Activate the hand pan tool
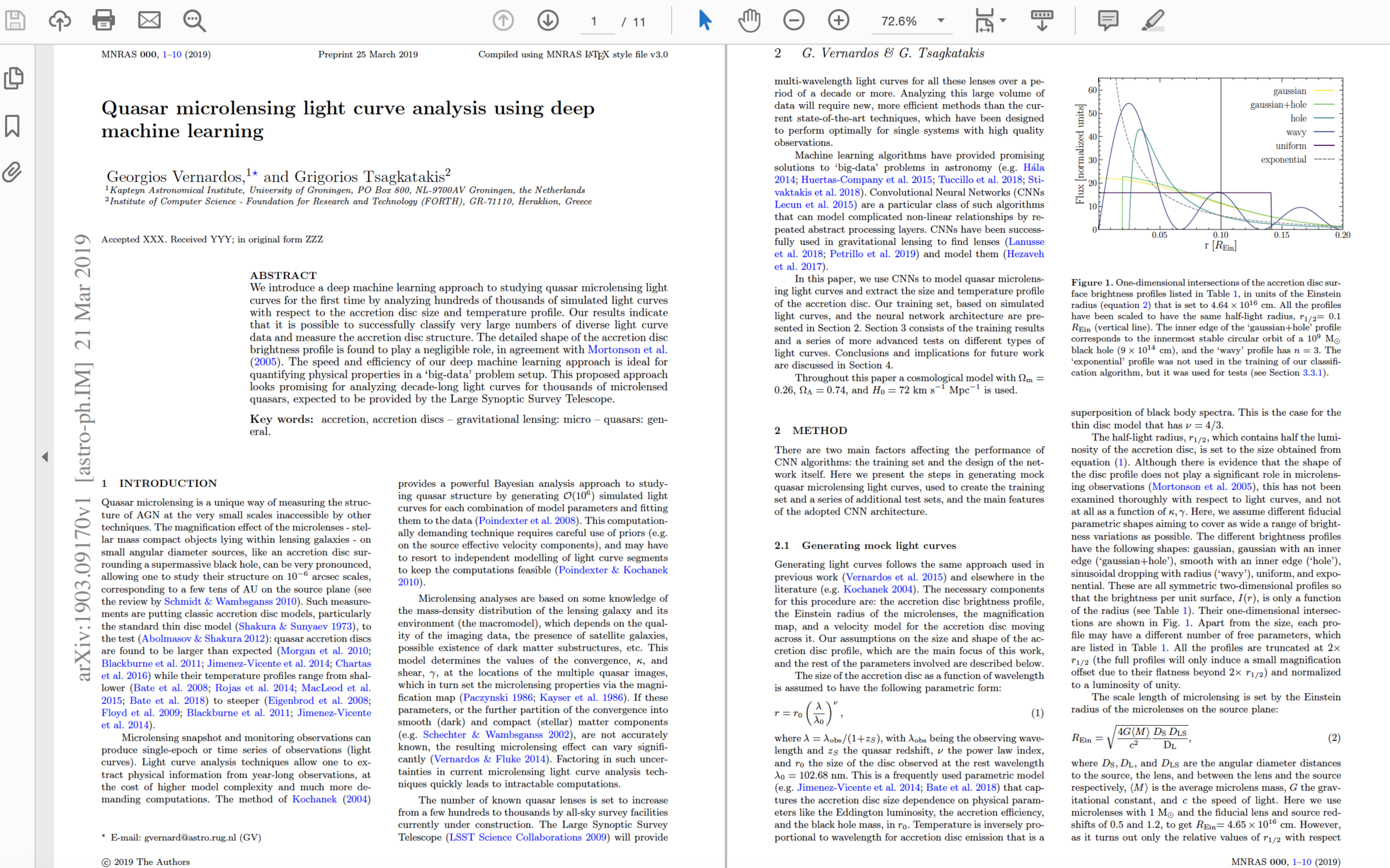Screen dimensions: 1390x868 point(749,21)
